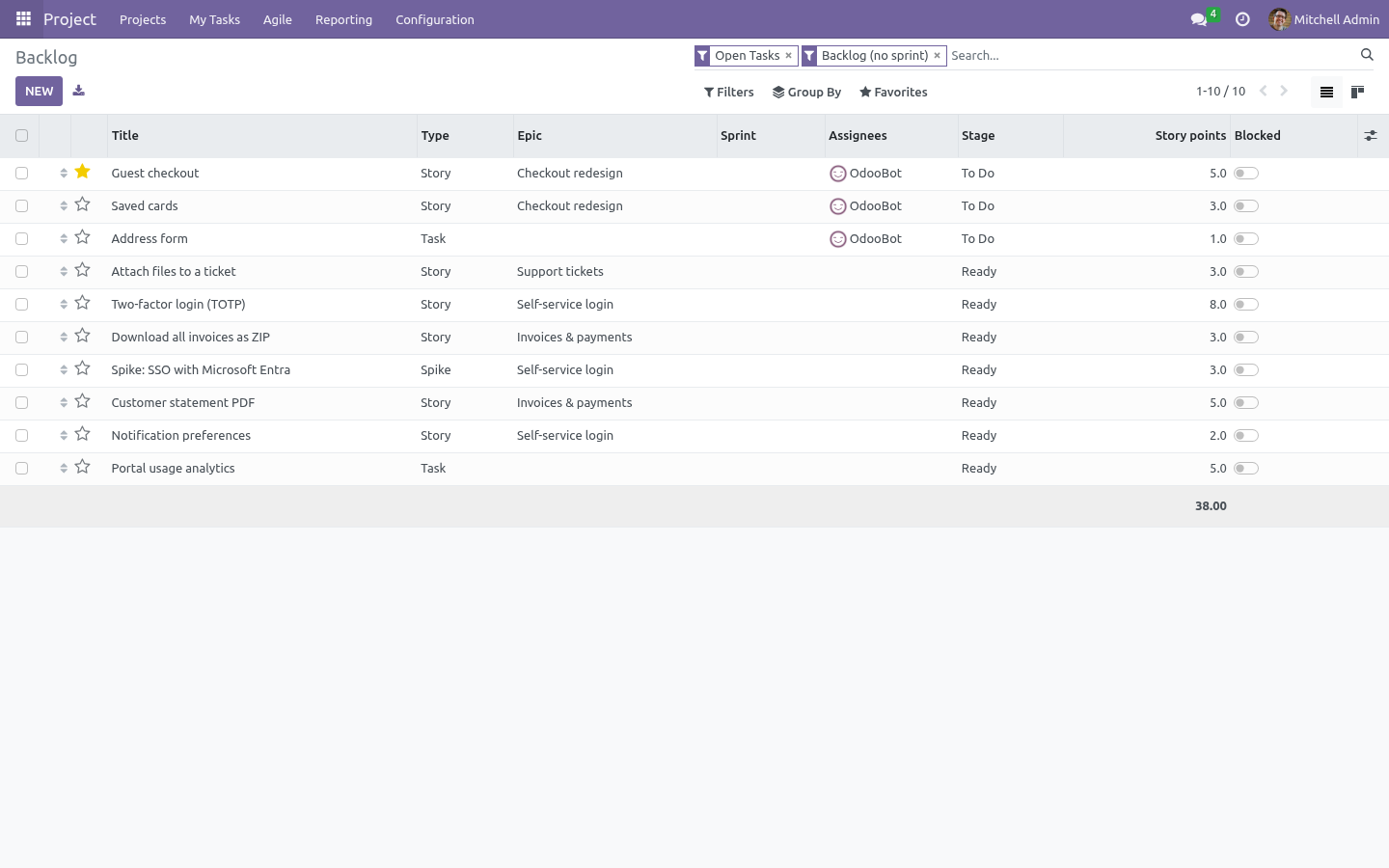Check the Attach files to a ticket row
1389x868 pixels.
(22, 272)
